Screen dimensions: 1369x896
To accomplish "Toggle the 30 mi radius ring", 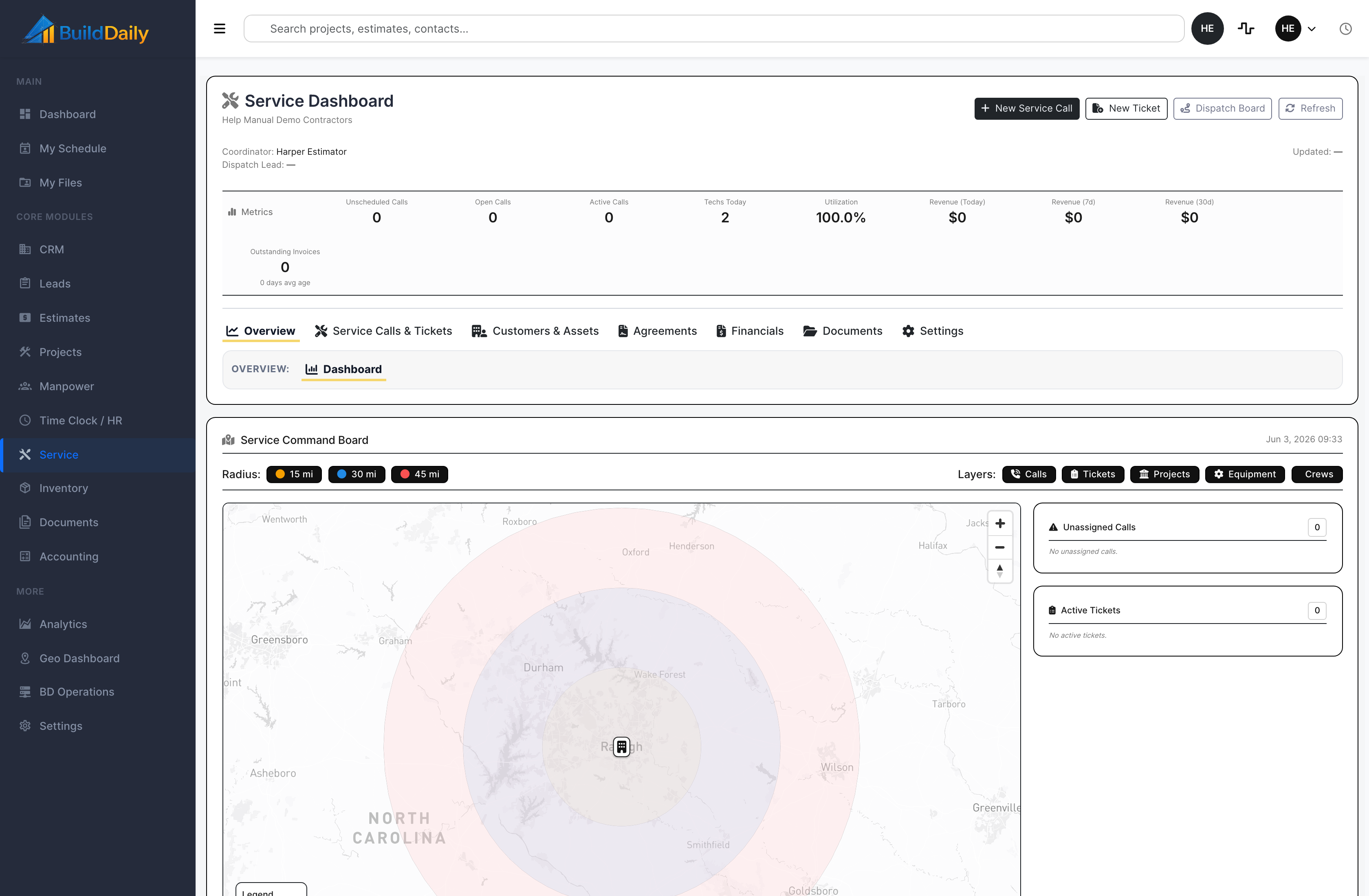I will pyautogui.click(x=357, y=474).
